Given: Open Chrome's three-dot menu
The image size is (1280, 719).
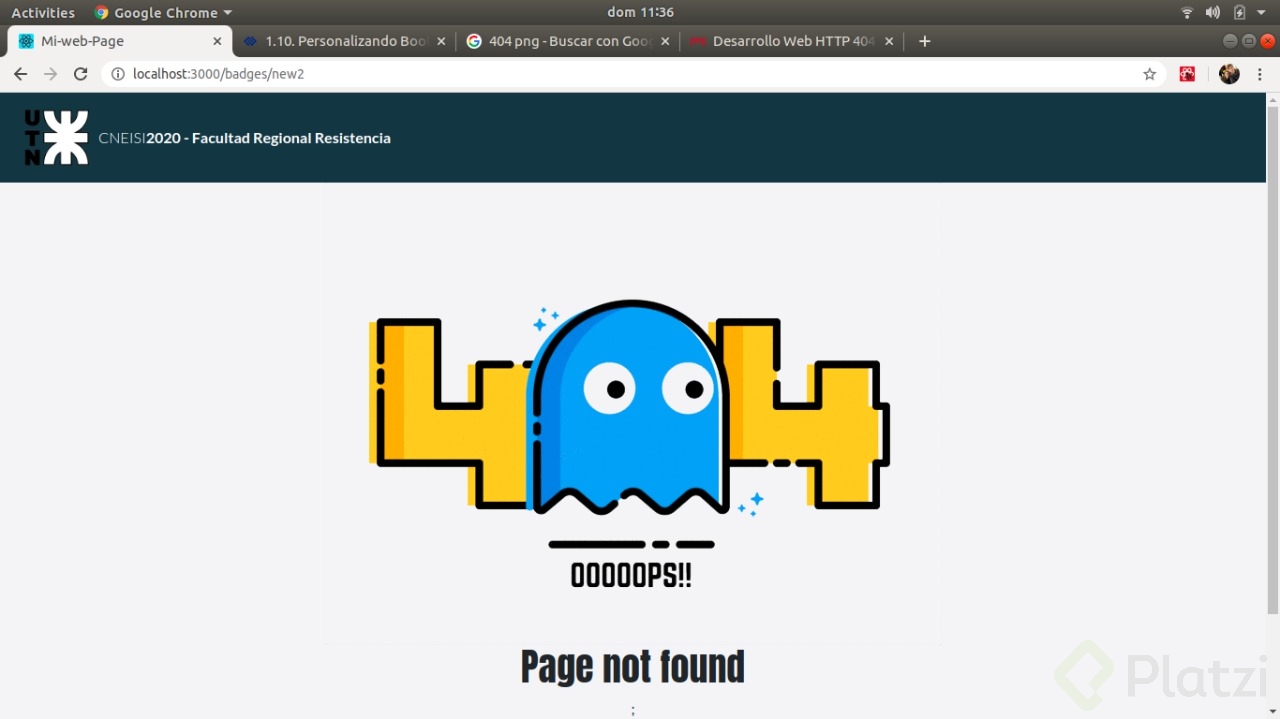Looking at the screenshot, I should click(1259, 74).
